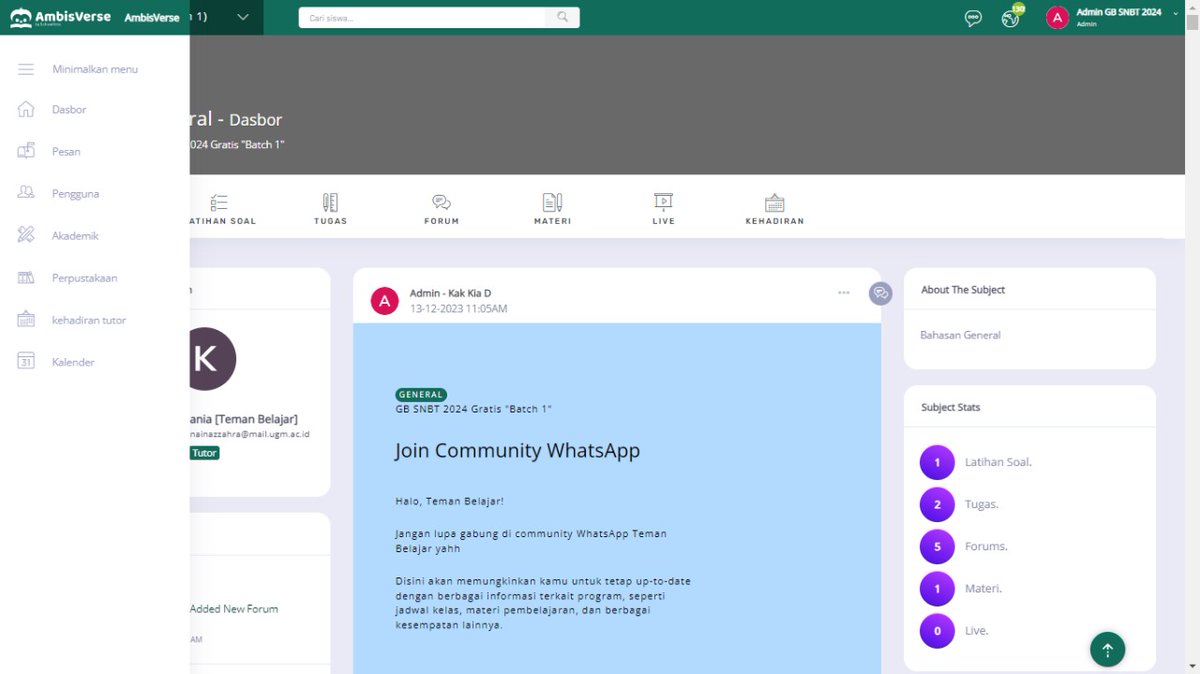1200x674 pixels.
Task: Click the Forums count circle showing 5
Action: click(937, 546)
